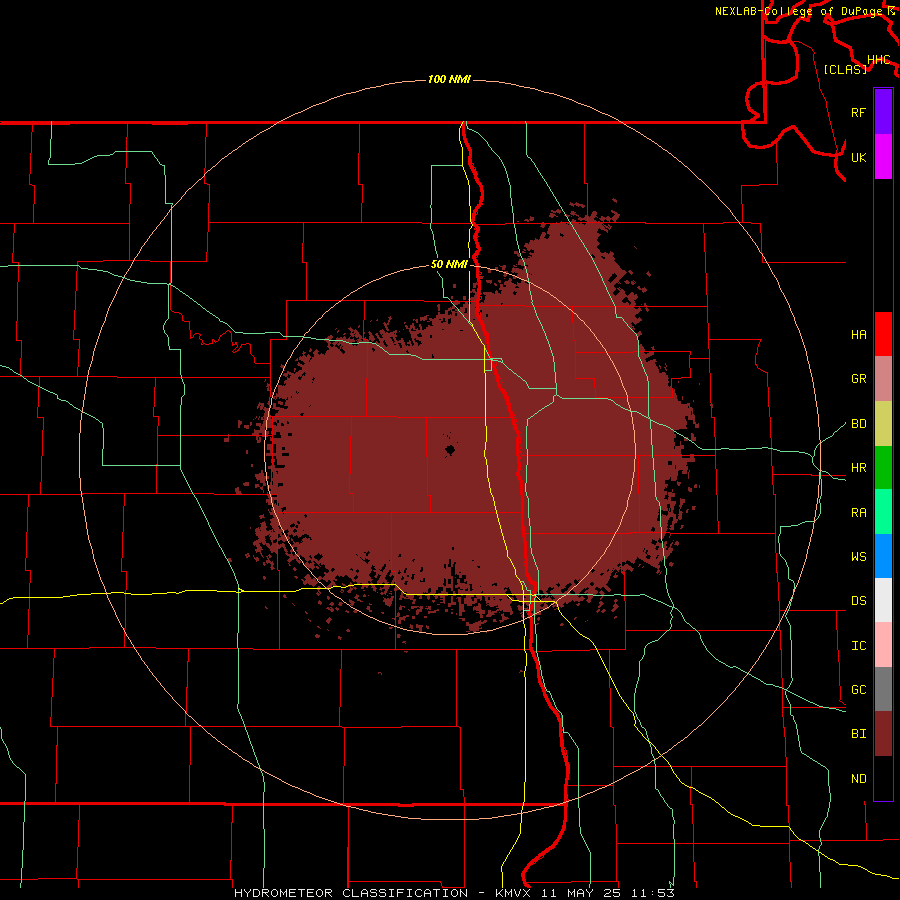Click the 100 NMI range ring label
Image resolution: width=900 pixels, height=900 pixels.
(x=449, y=79)
